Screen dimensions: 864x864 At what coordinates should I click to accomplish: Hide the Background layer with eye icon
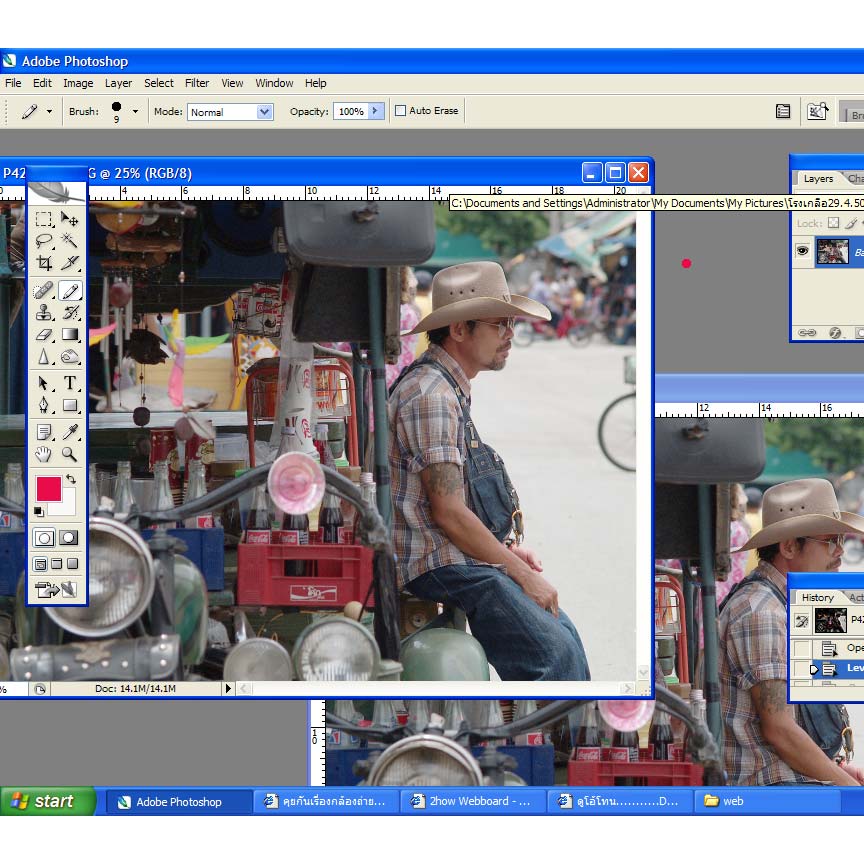pos(802,252)
